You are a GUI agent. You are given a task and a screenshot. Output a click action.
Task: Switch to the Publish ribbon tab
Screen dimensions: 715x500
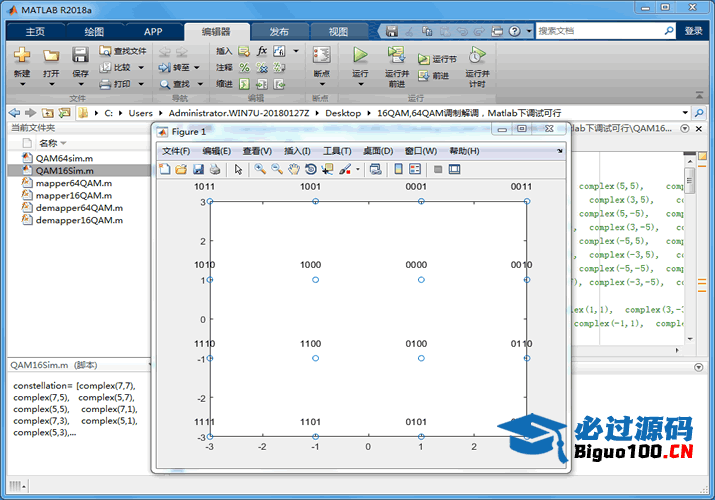[279, 31]
